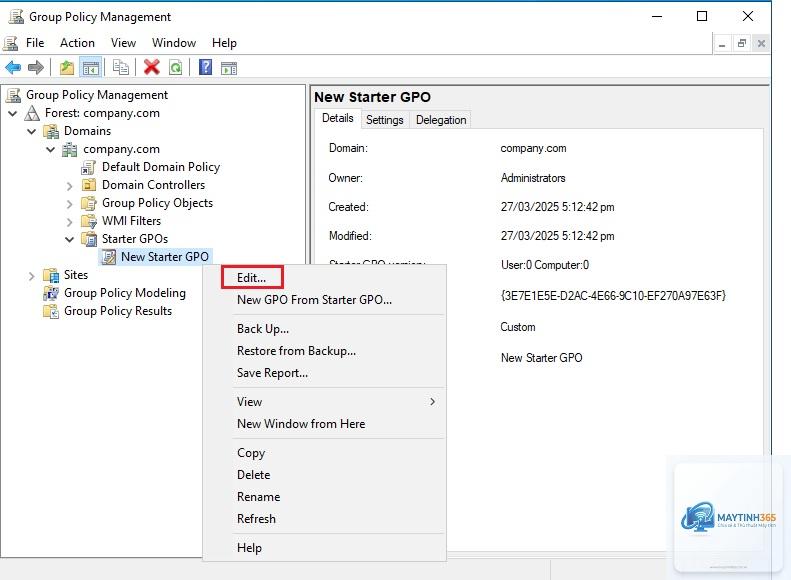
Task: Click the Up one level folder icon
Action: coord(67,67)
